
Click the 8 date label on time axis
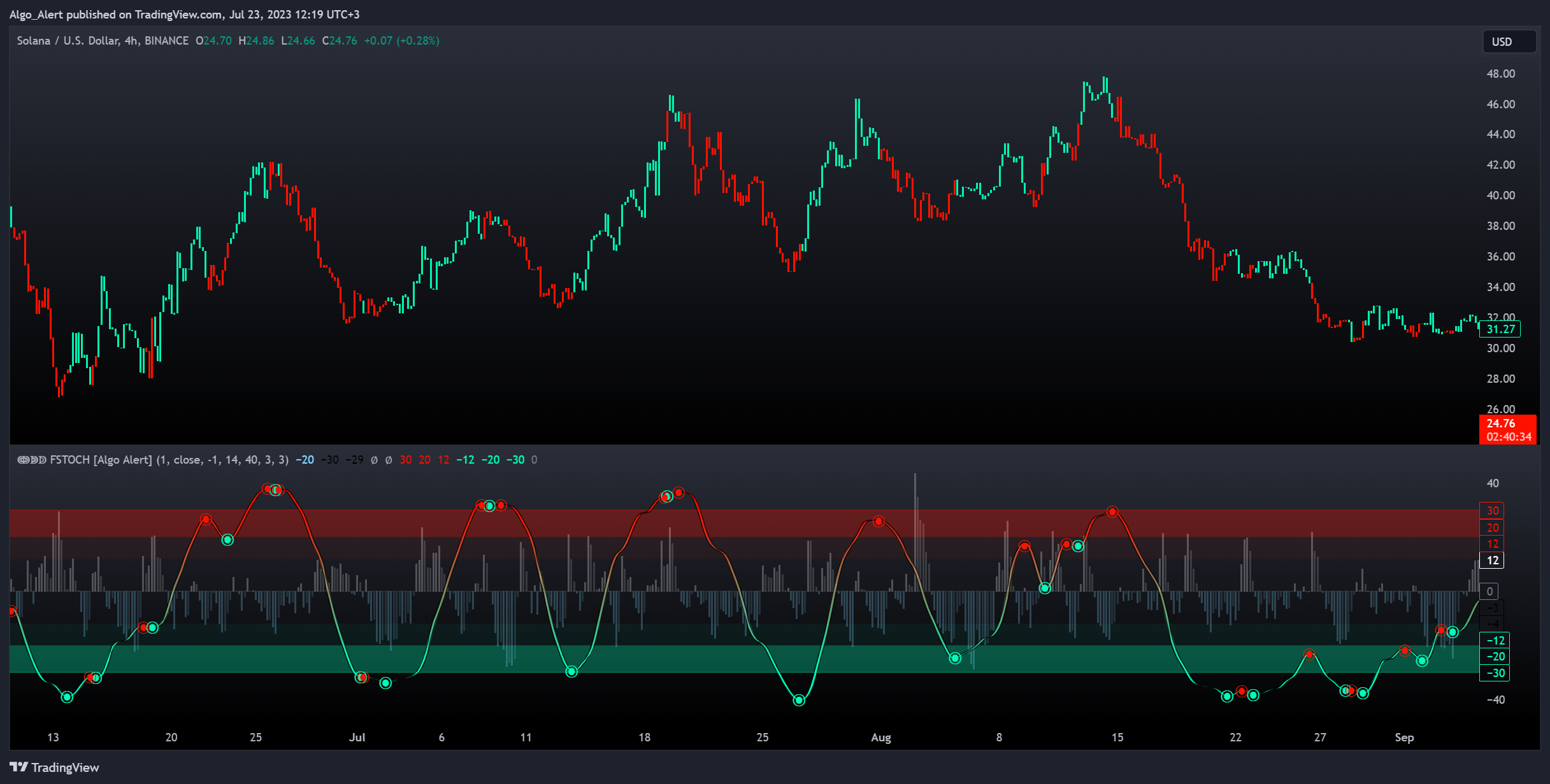click(x=999, y=737)
